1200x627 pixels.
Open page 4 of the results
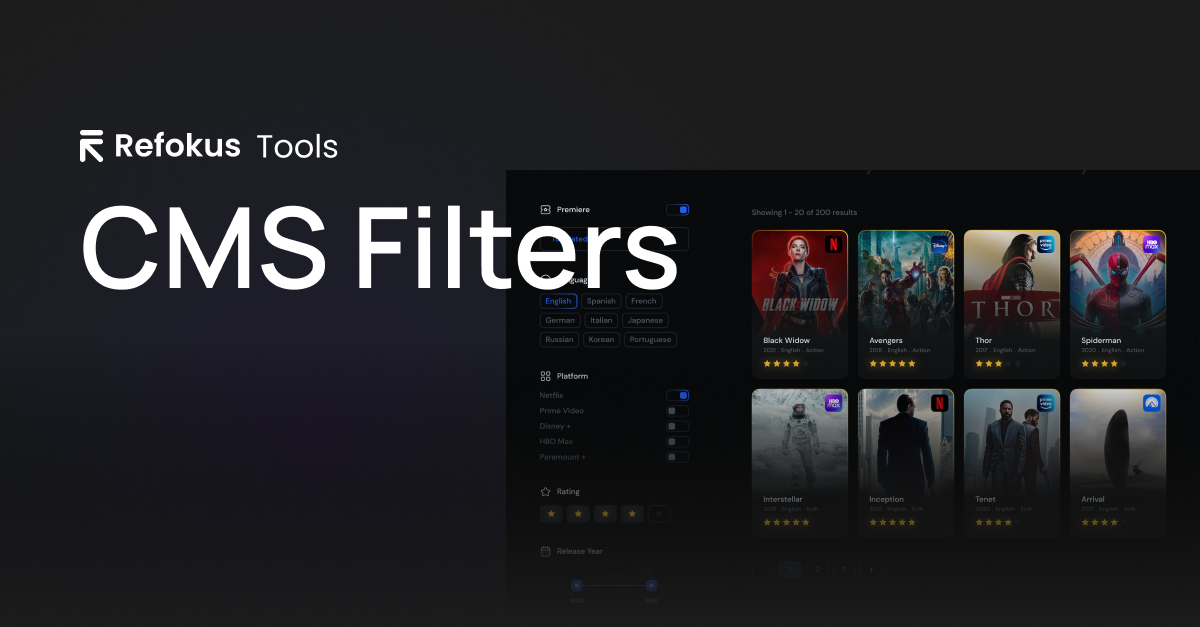click(x=871, y=569)
